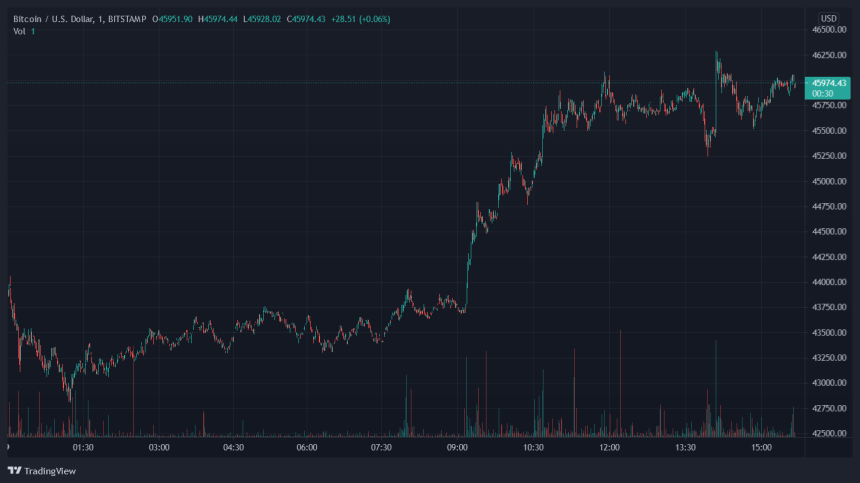Screen dimensions: 860x483
Task: Click the TradingView logo icon
Action: coord(14,471)
